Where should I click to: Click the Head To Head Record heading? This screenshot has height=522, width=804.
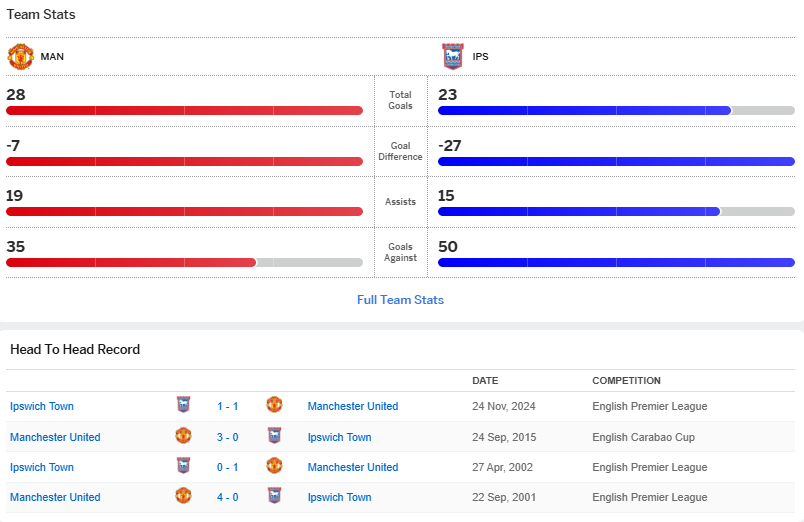[75, 349]
